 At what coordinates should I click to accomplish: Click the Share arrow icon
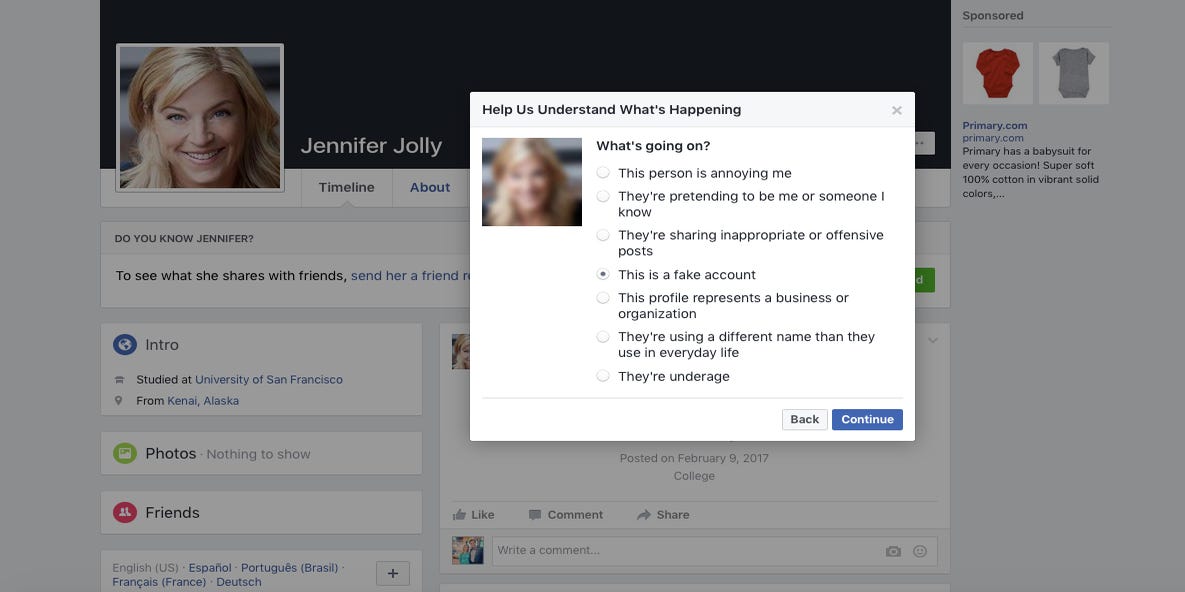coord(644,515)
